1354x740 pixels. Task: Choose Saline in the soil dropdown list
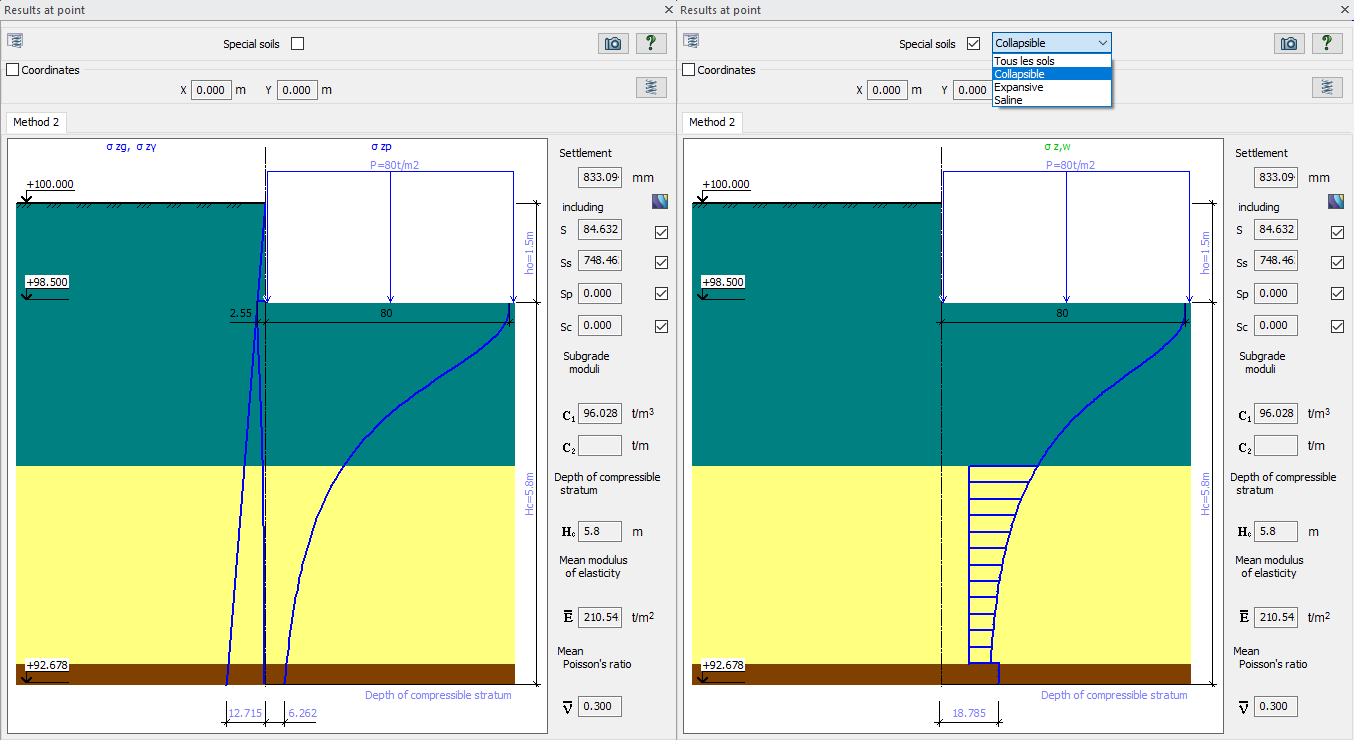[1008, 100]
